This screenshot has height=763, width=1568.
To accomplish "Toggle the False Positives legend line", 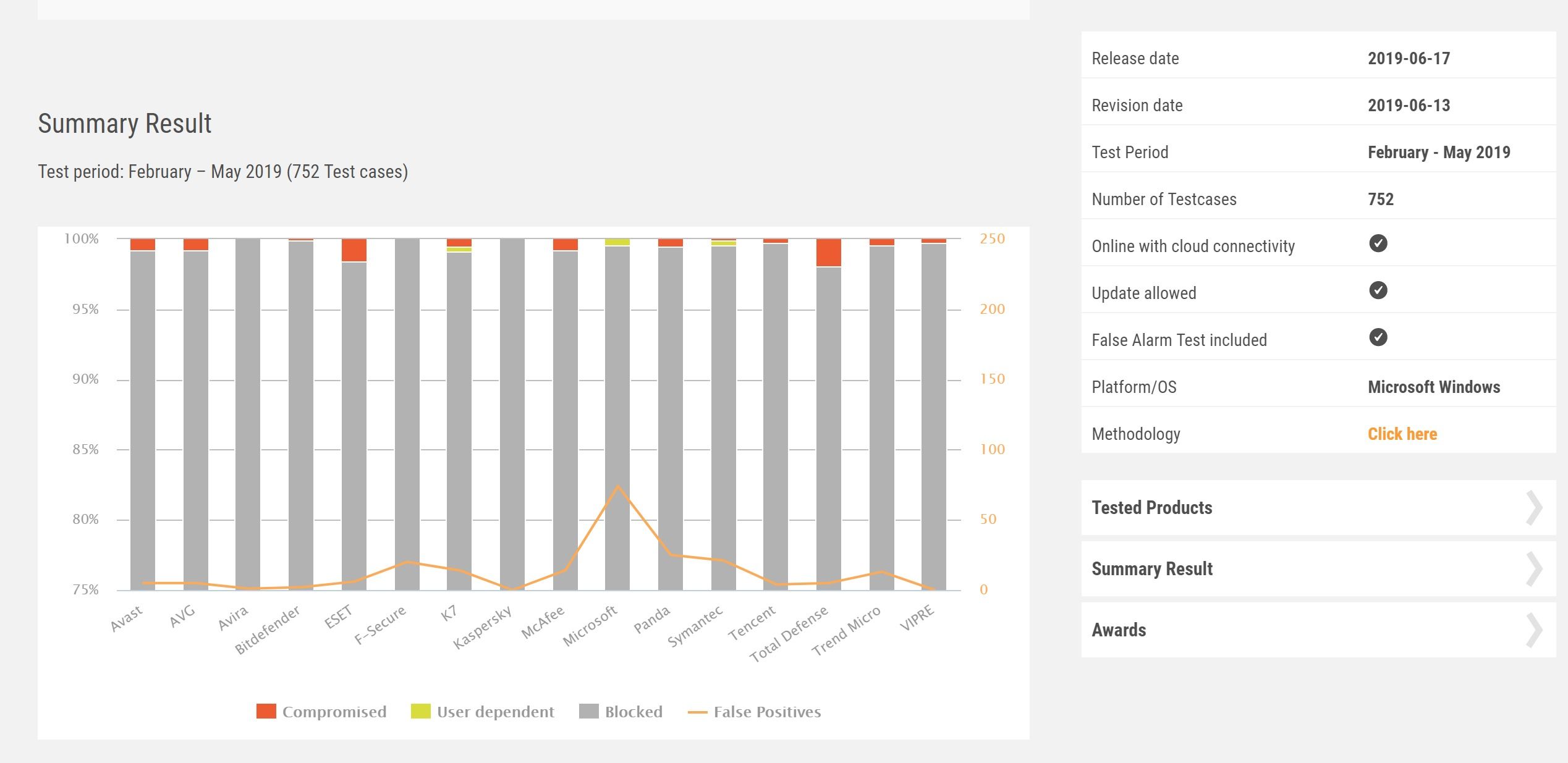I will point(697,712).
